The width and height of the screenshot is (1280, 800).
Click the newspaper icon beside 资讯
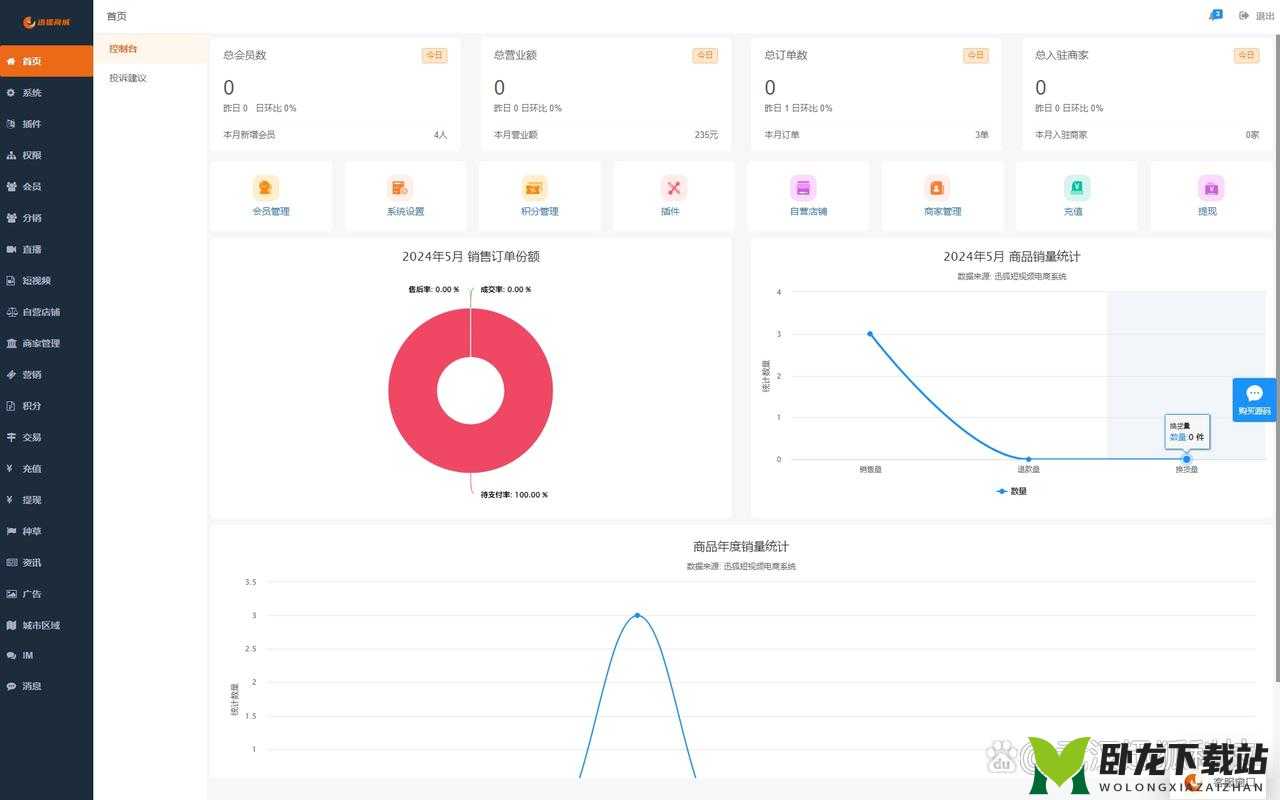[x=11, y=562]
